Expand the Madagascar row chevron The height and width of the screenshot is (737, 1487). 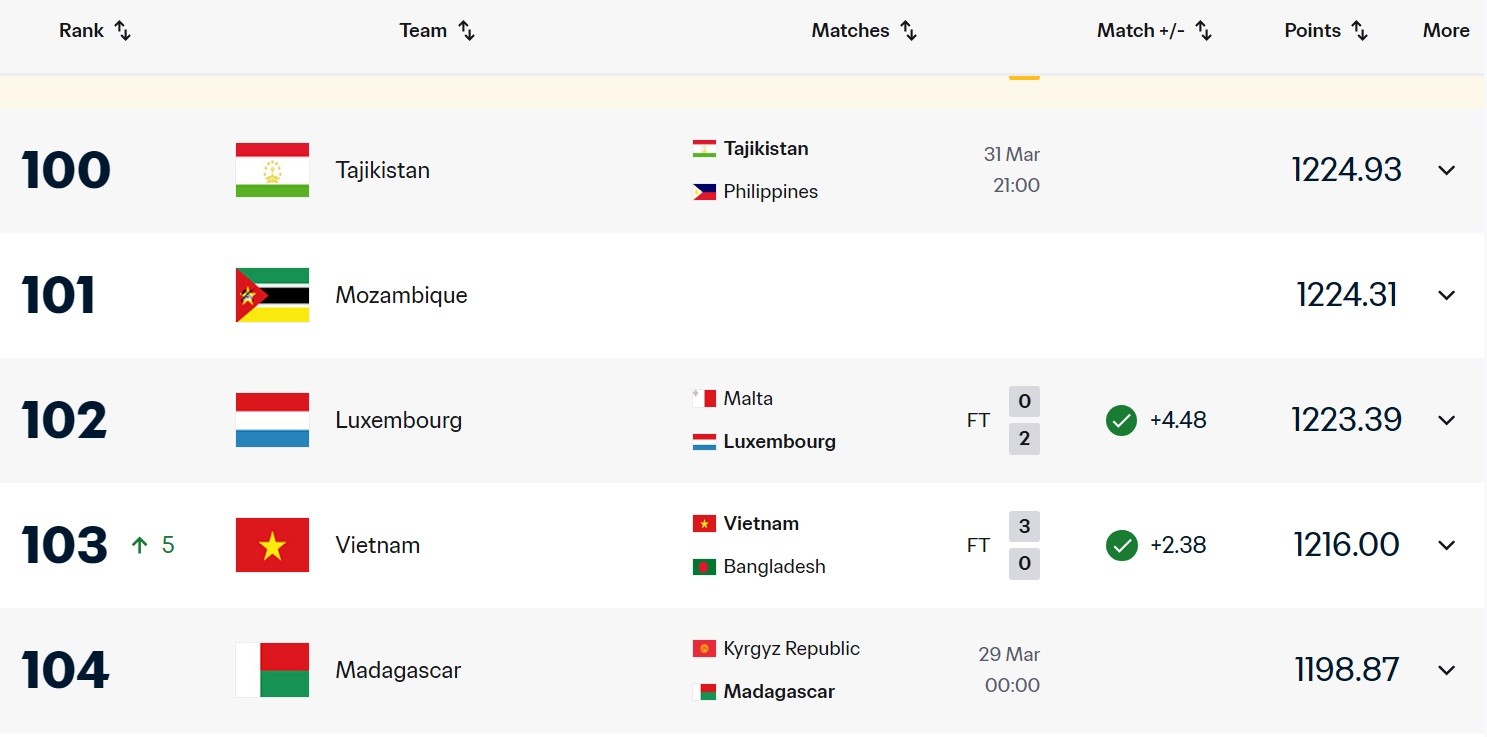point(1446,670)
